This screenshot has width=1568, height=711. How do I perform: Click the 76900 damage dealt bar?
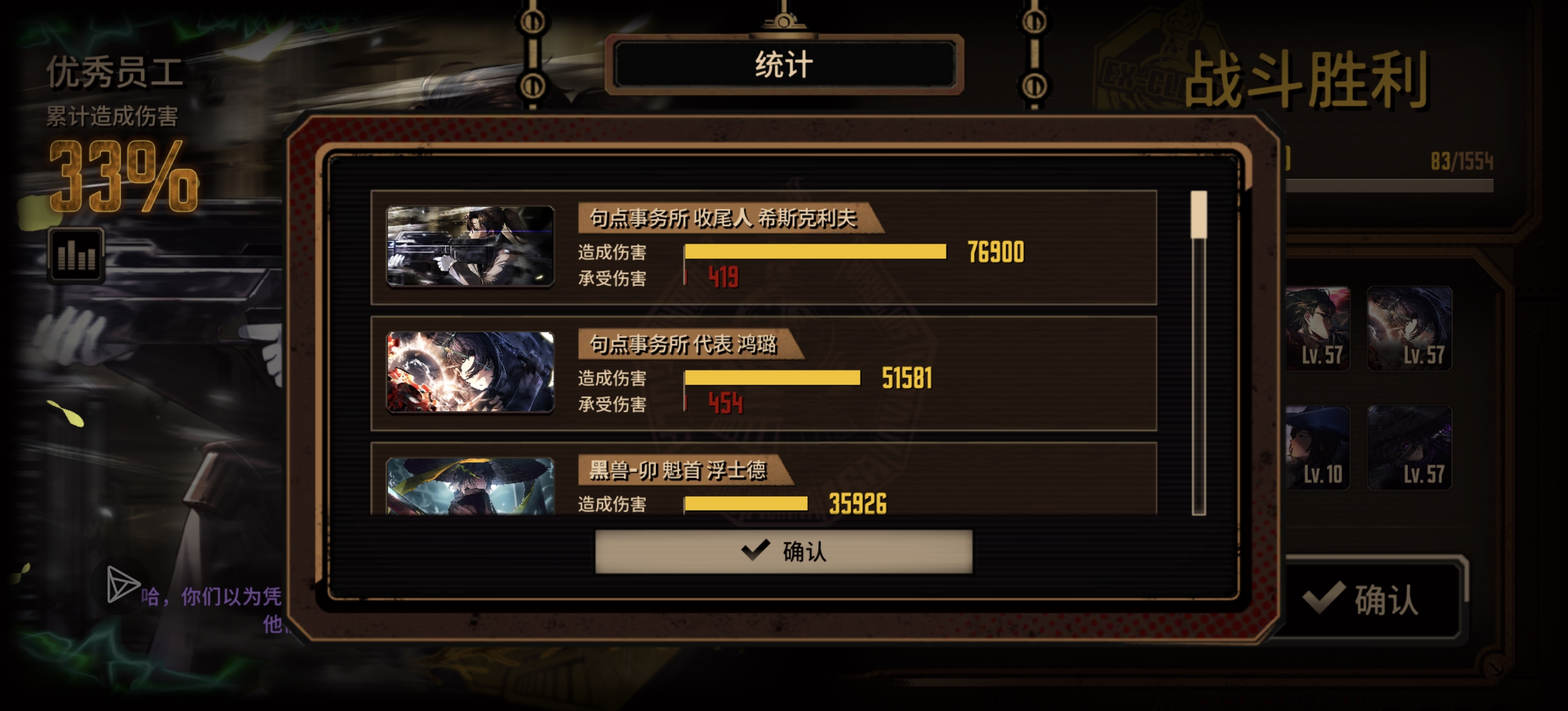[x=815, y=252]
